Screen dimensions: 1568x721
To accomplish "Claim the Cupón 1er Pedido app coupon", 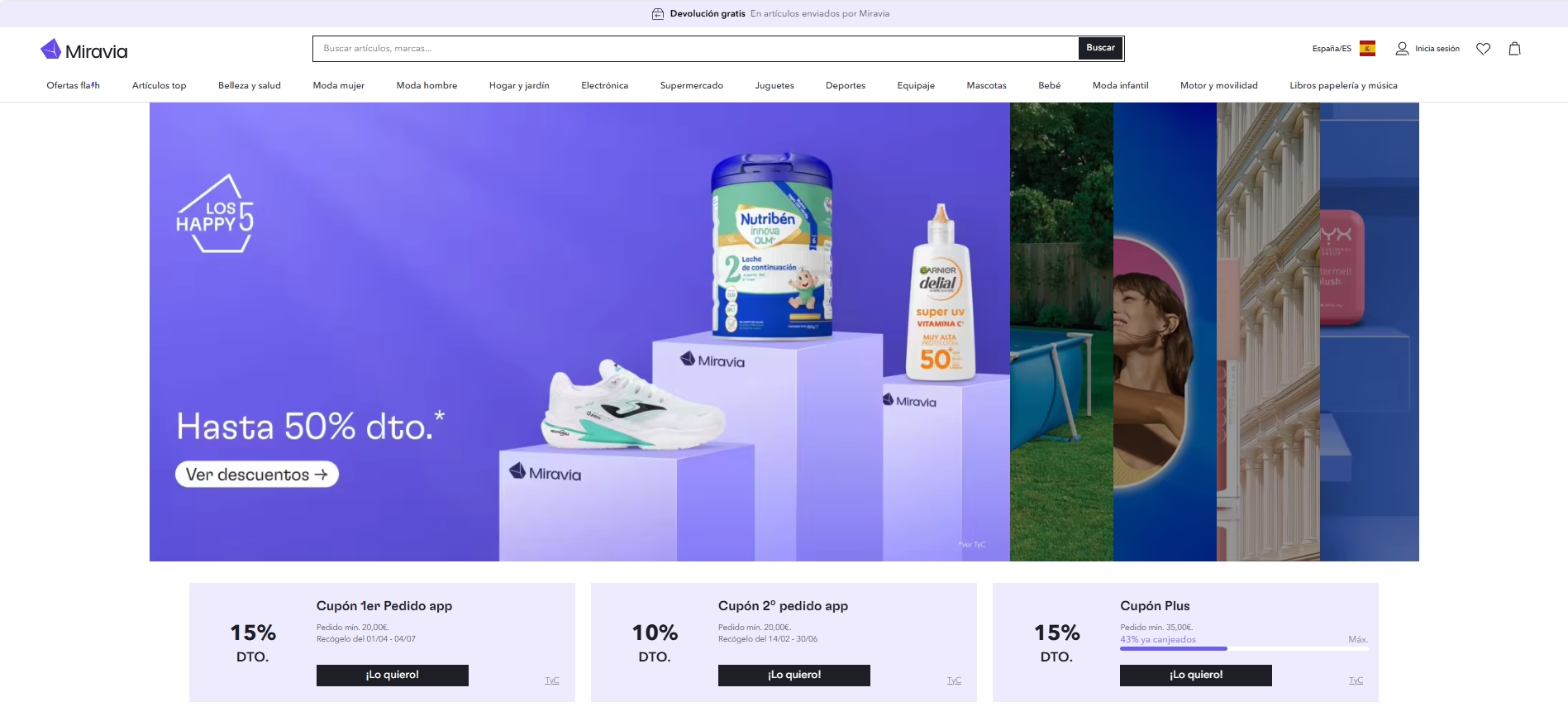I will tap(393, 676).
